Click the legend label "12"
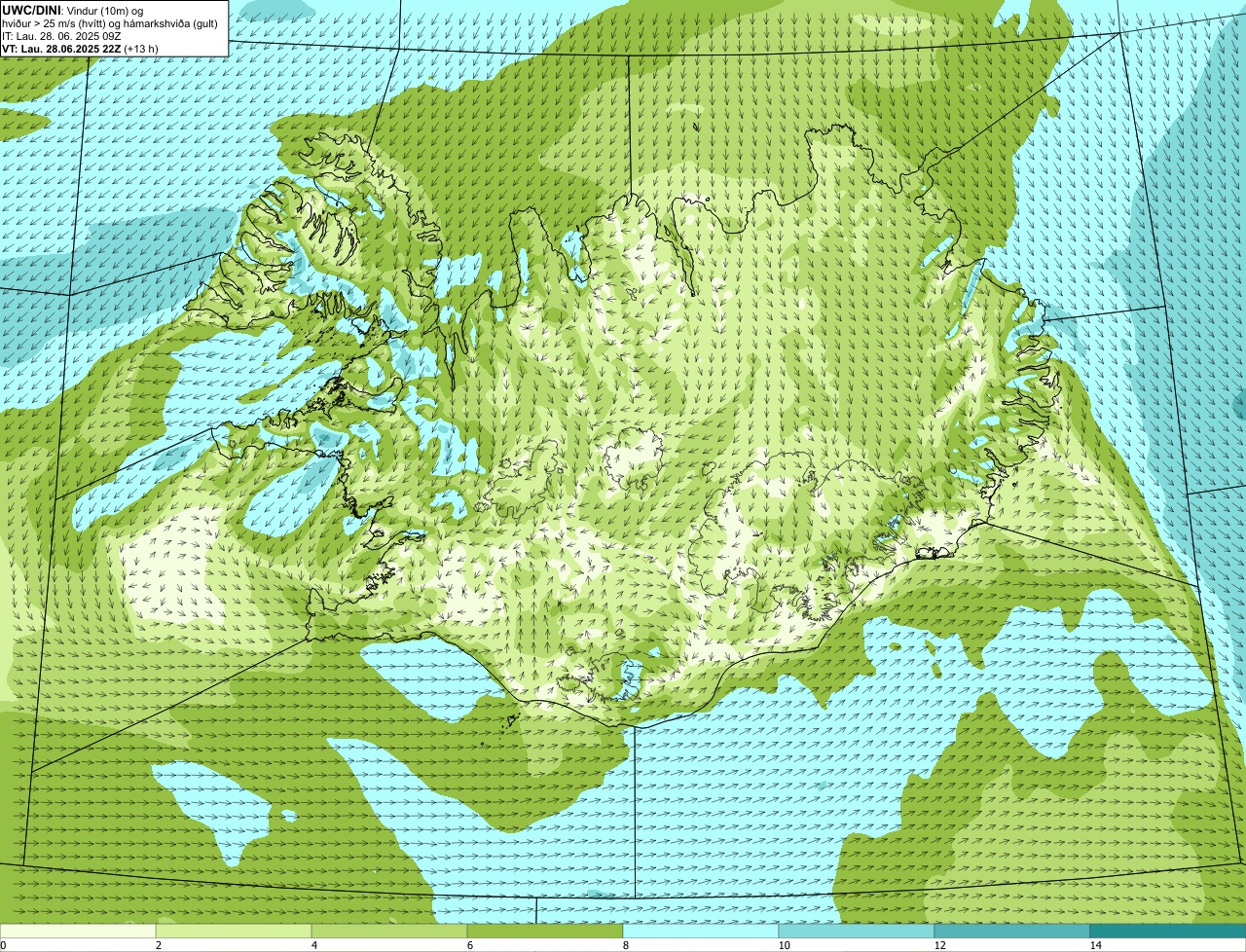This screenshot has width=1246, height=952. pos(939,945)
